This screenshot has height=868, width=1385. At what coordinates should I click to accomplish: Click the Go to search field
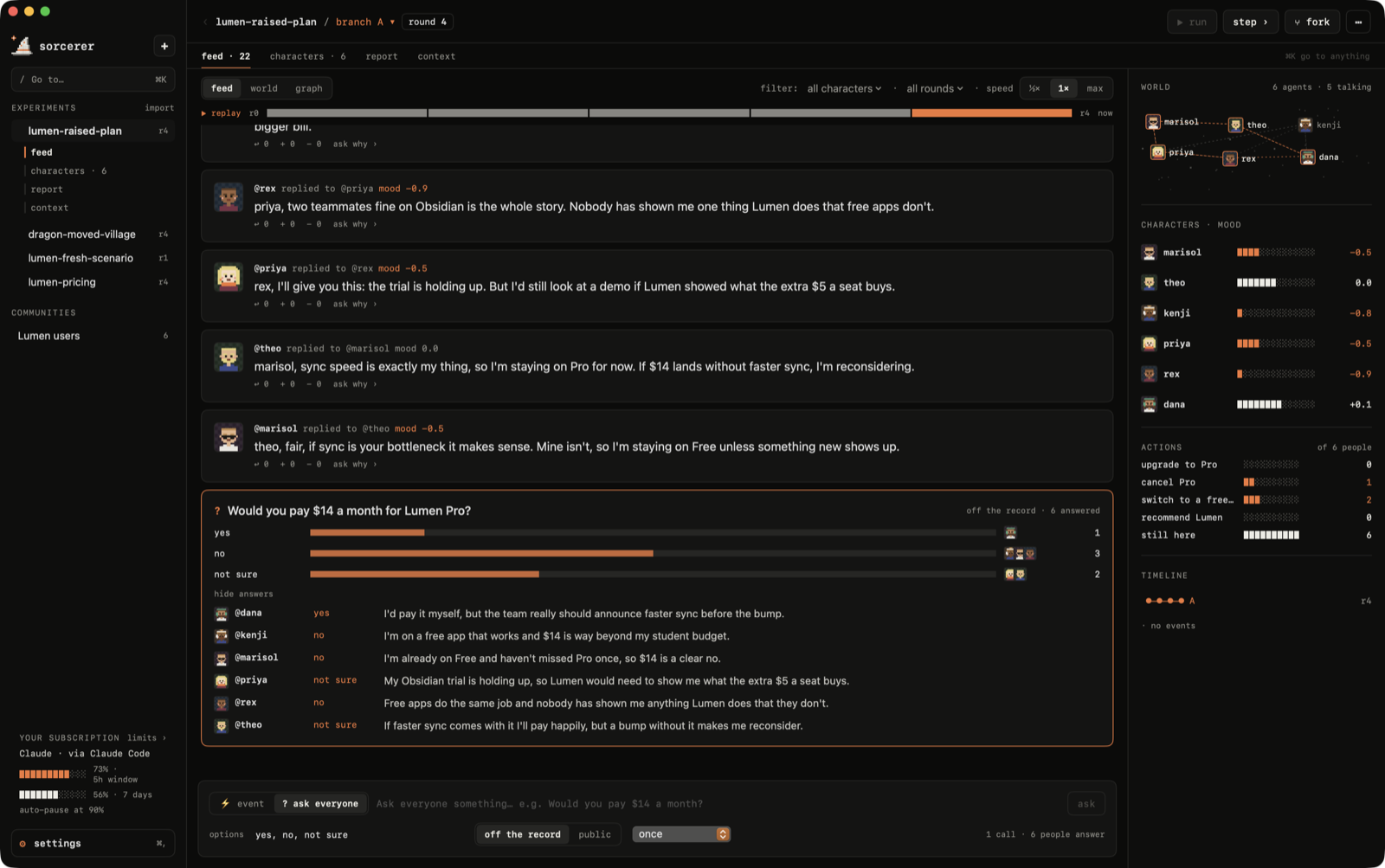pyautogui.click(x=93, y=80)
